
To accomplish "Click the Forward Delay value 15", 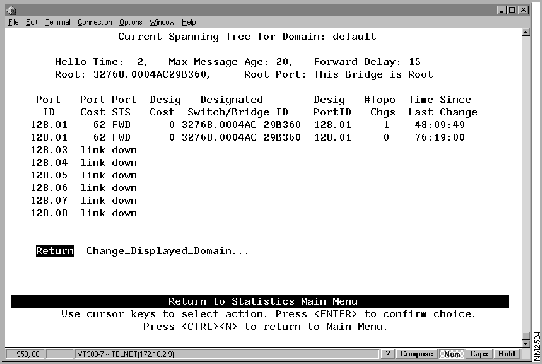I will pos(414,62).
